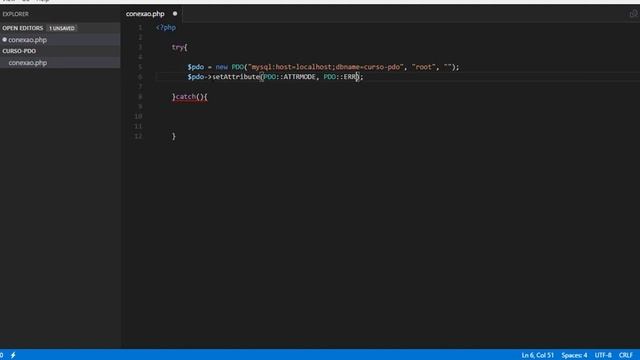The image size is (640, 360).
Task: Change line endings via CRLF
Action: click(625, 355)
